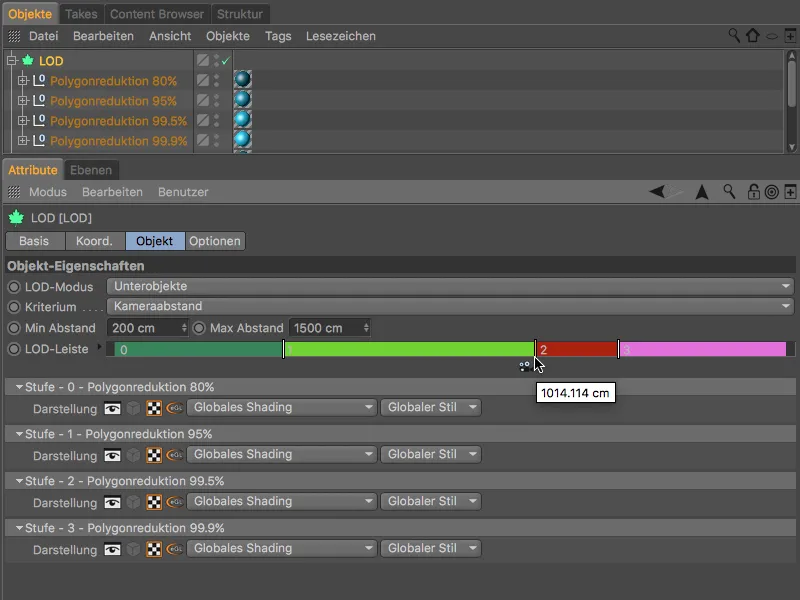The width and height of the screenshot is (800, 600).
Task: Click the back arrow in the Attribute manager
Action: 658,192
